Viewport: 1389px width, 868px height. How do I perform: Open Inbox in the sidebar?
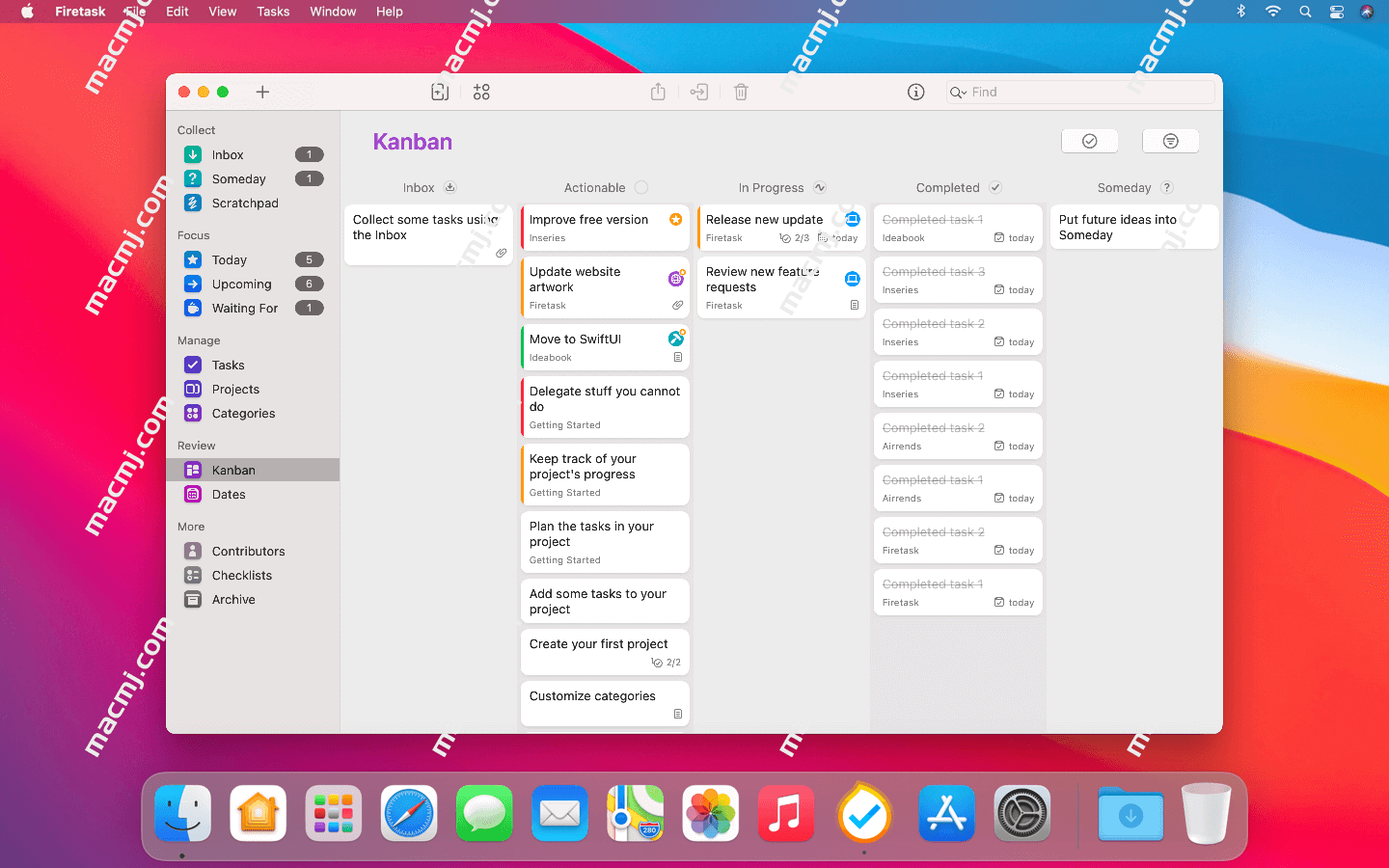253,154
